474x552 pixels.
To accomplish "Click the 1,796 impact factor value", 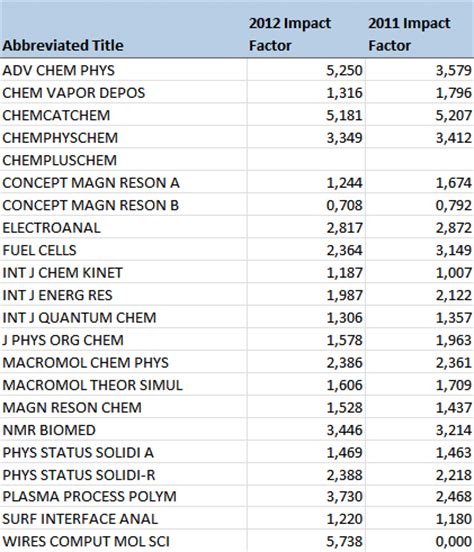I will pyautogui.click(x=454, y=93).
